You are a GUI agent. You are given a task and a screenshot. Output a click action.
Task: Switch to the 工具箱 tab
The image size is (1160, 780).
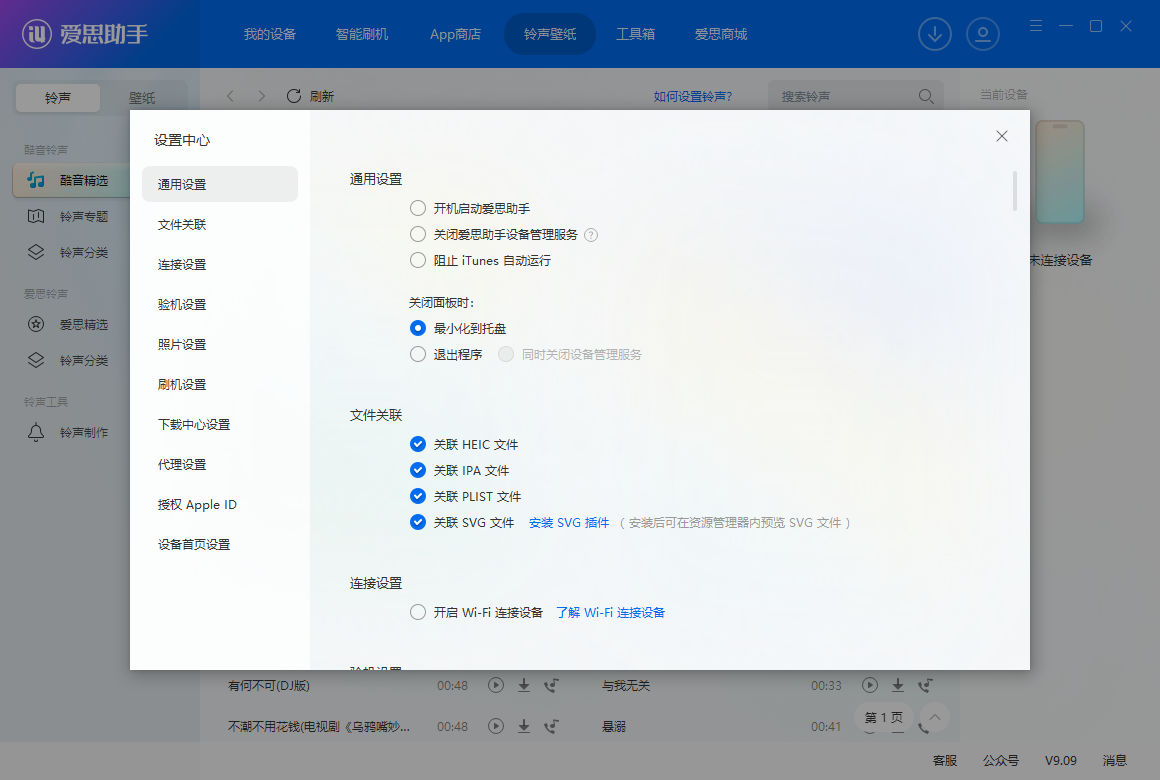[636, 33]
